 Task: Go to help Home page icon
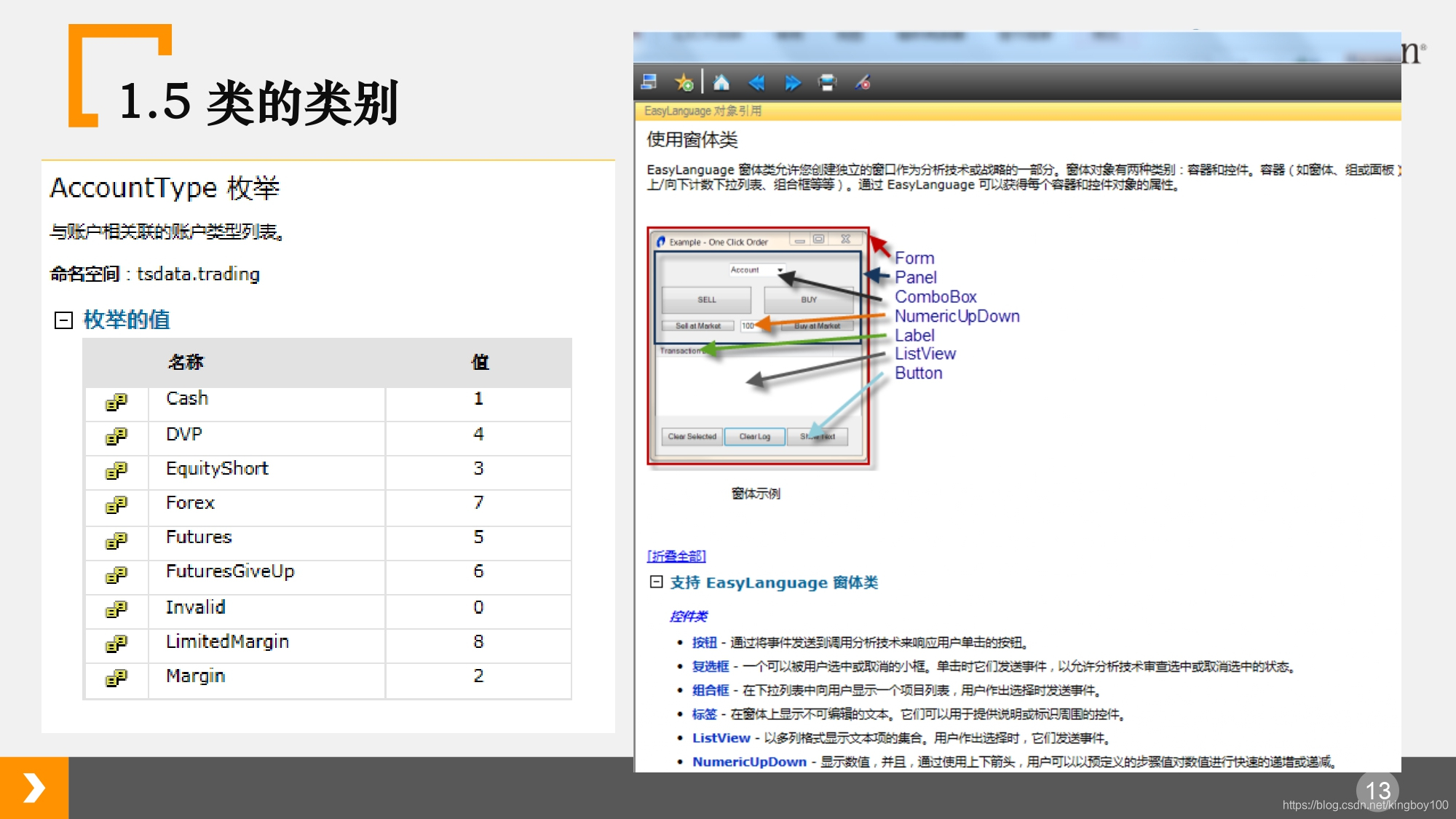click(x=721, y=82)
